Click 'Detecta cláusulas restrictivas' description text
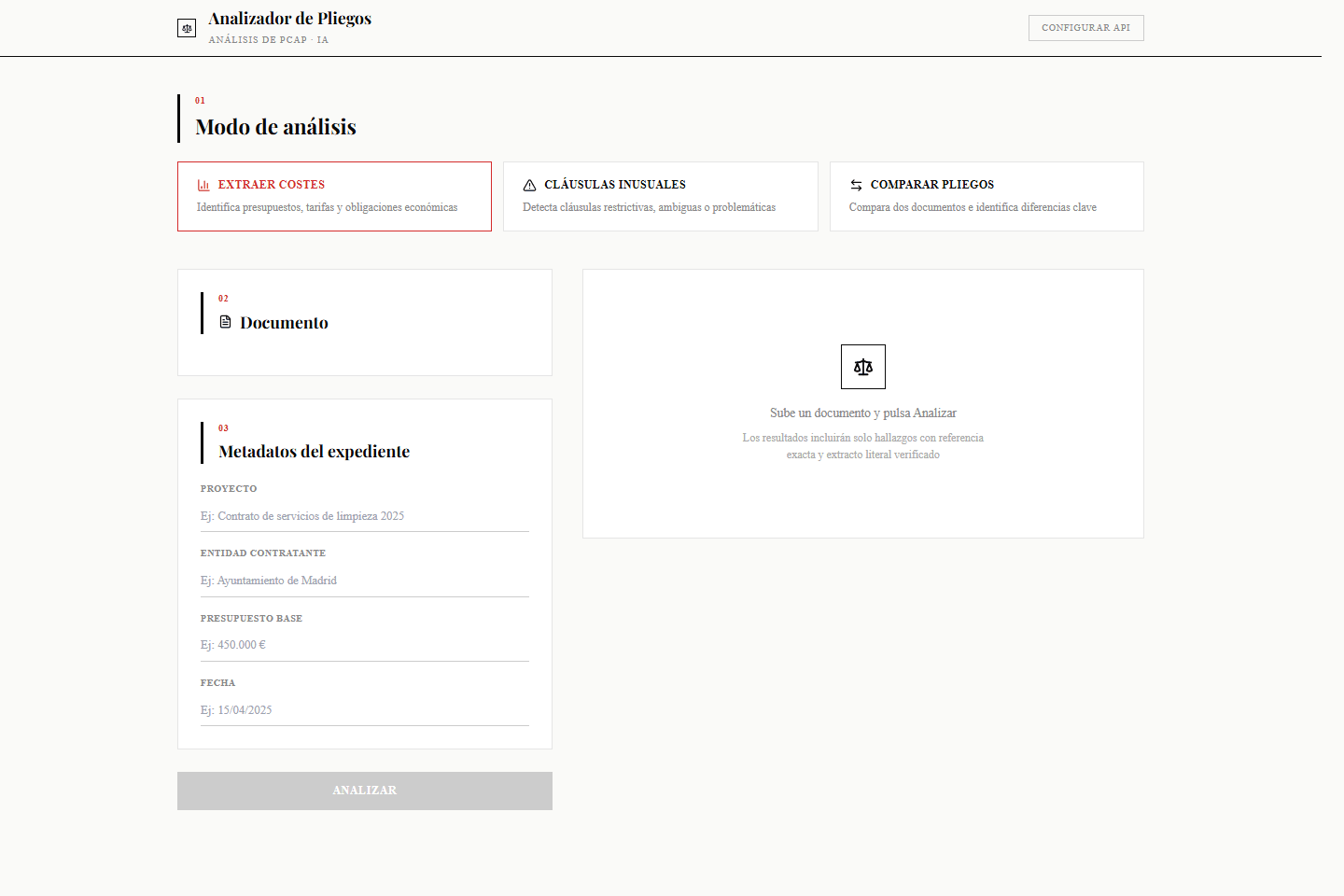 pos(650,207)
